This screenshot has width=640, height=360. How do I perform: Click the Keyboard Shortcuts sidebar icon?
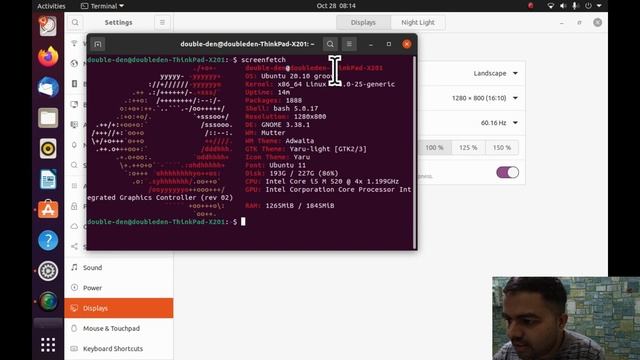pyautogui.click(x=74, y=349)
